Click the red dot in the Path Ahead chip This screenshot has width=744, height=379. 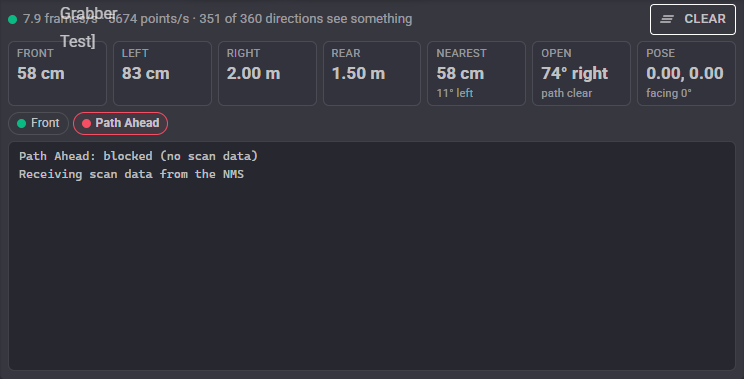86,123
